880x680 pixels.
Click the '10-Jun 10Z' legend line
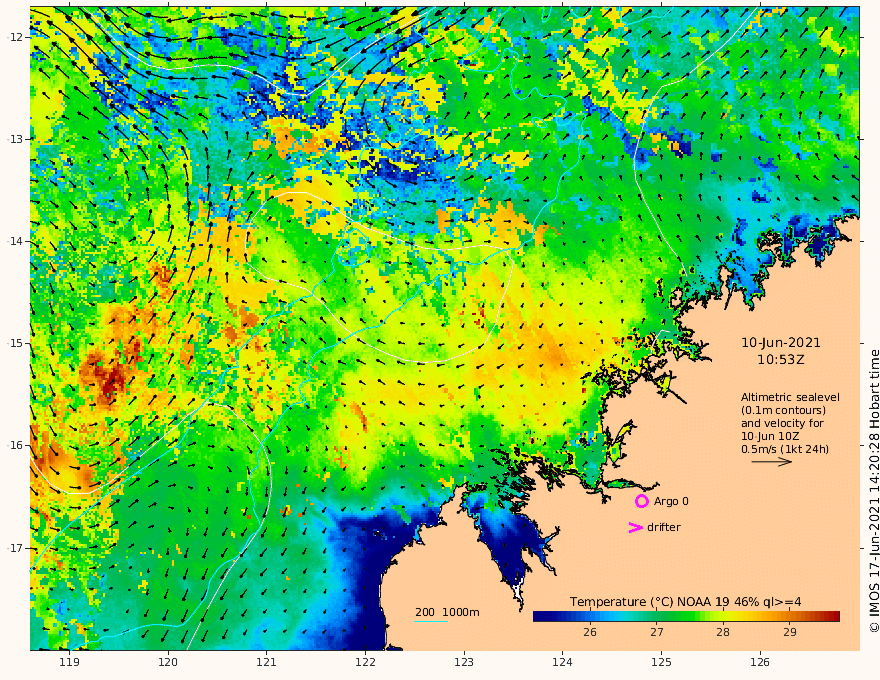click(770, 436)
